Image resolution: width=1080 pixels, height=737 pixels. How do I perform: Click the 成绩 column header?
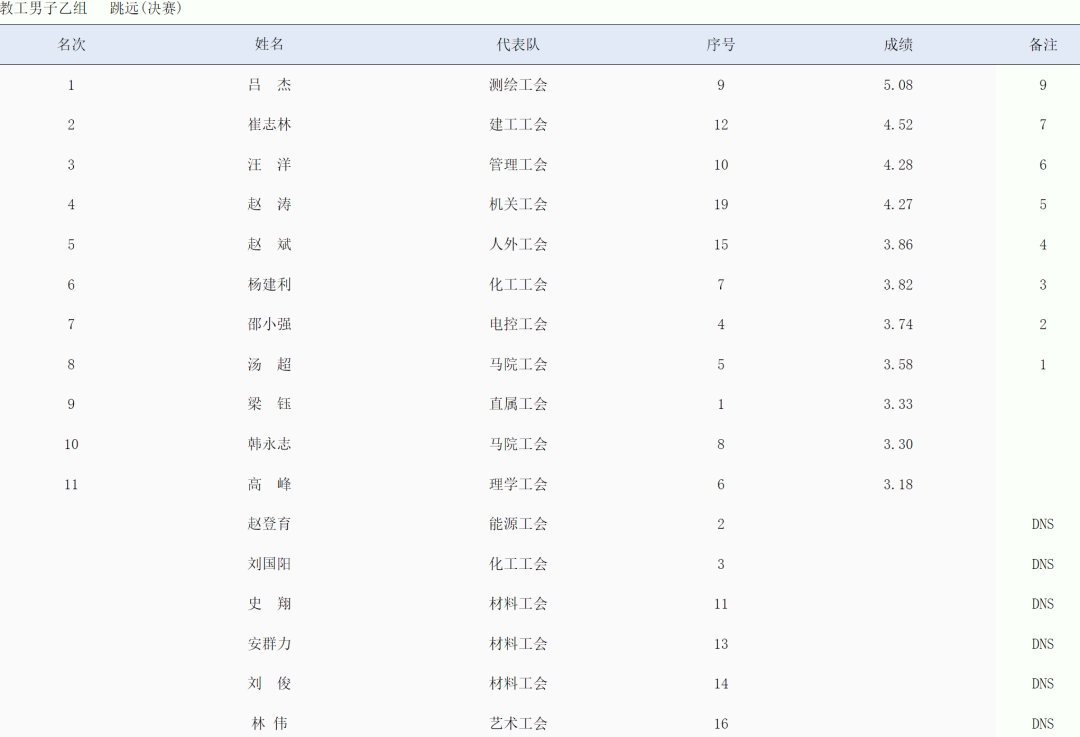(898, 45)
